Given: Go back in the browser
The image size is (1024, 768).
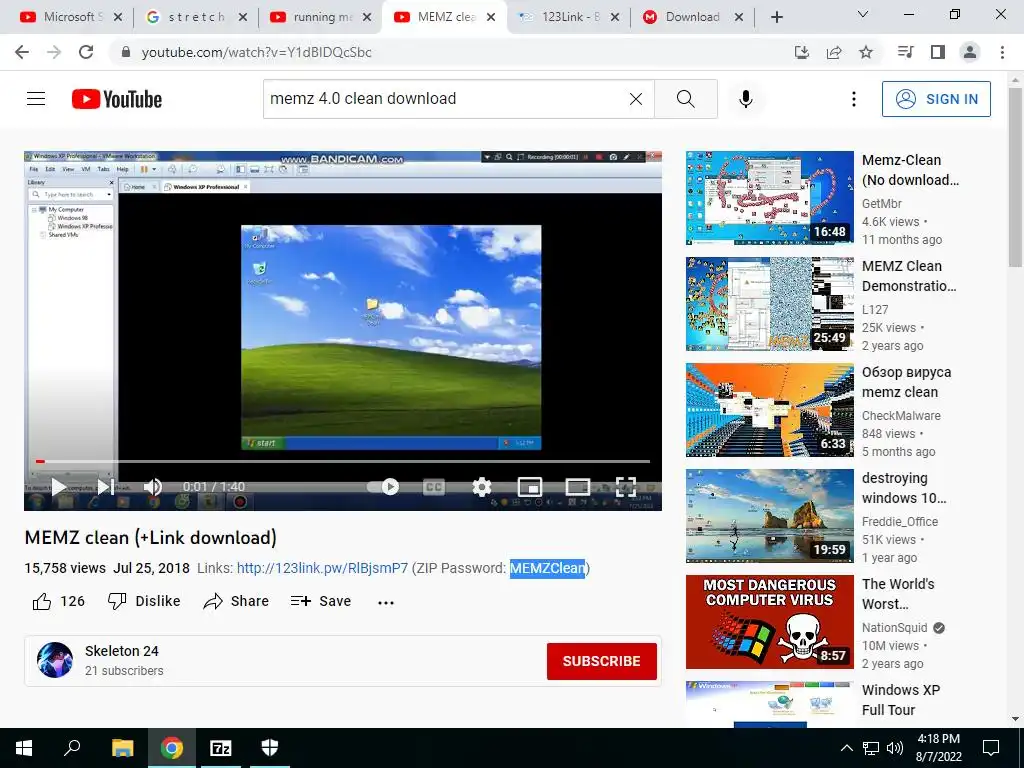Looking at the screenshot, I should click(22, 52).
